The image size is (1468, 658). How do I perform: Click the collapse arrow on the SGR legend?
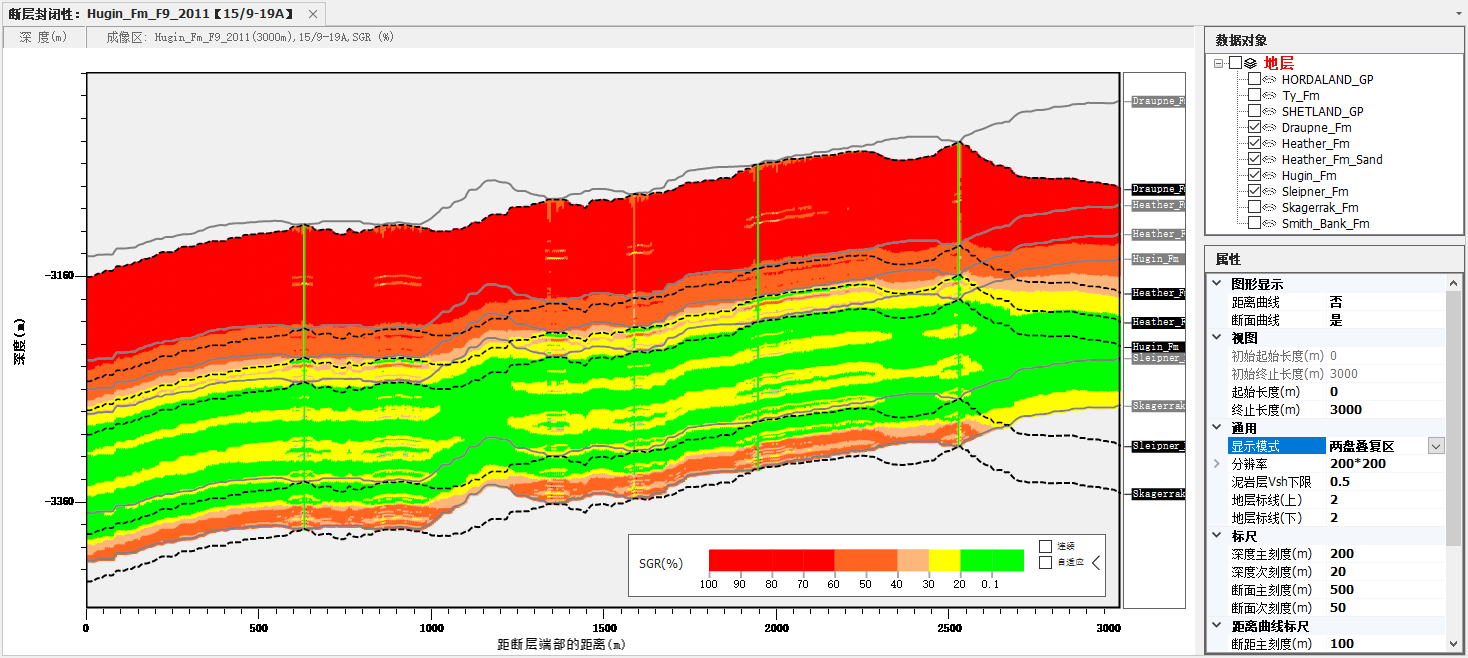point(1096,562)
